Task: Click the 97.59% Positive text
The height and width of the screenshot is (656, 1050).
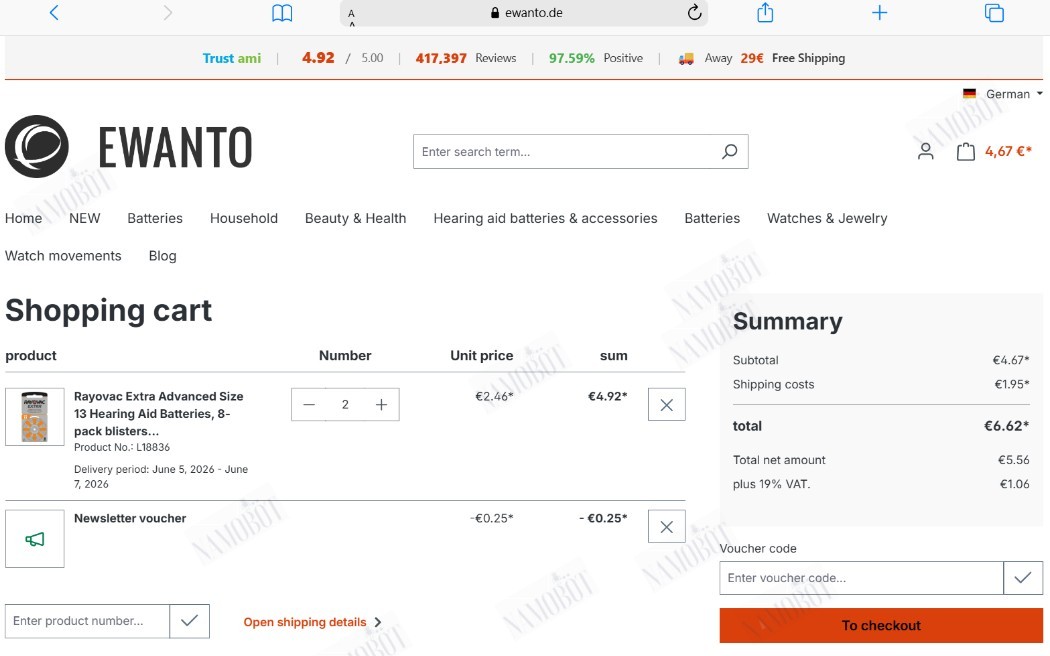Action: point(595,58)
